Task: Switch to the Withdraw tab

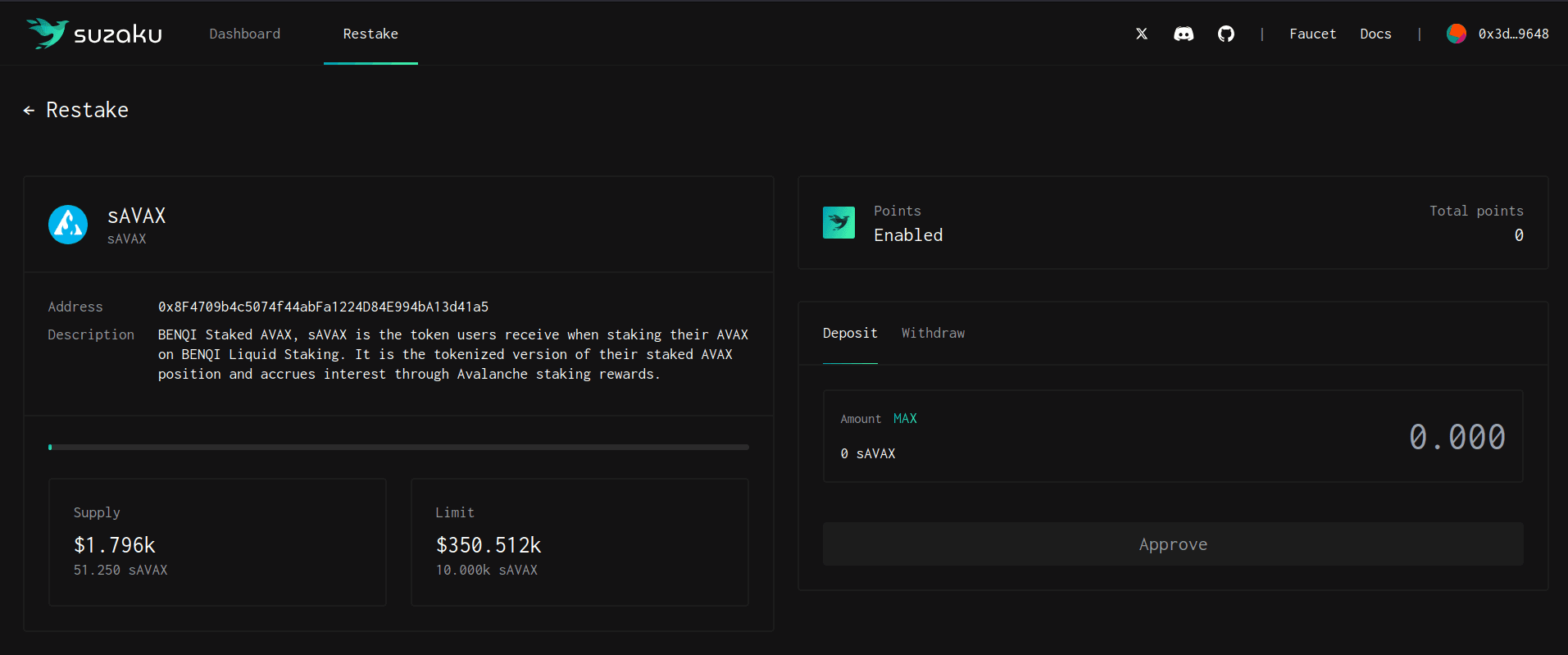Action: coord(934,333)
